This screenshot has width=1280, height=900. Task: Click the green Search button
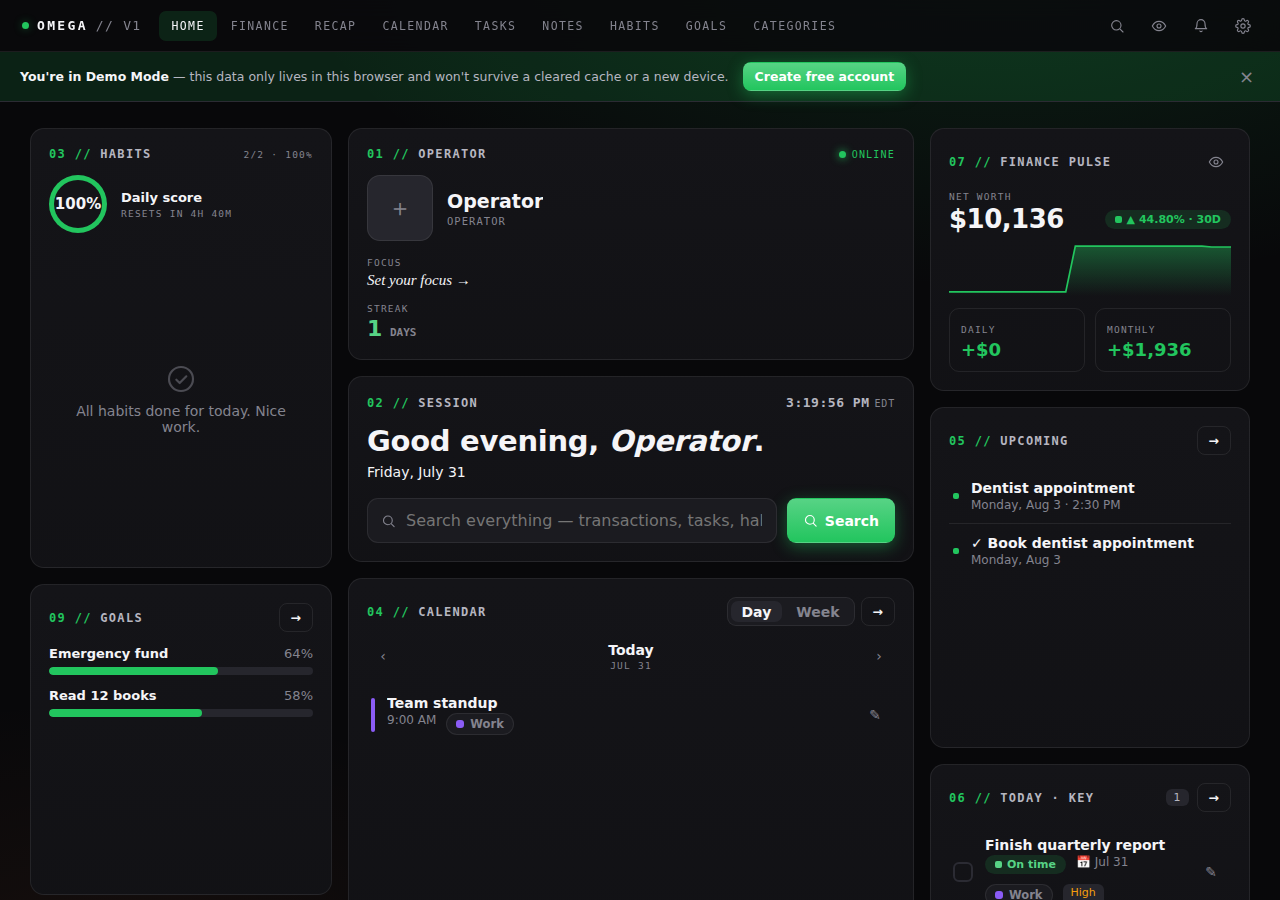tap(841, 521)
